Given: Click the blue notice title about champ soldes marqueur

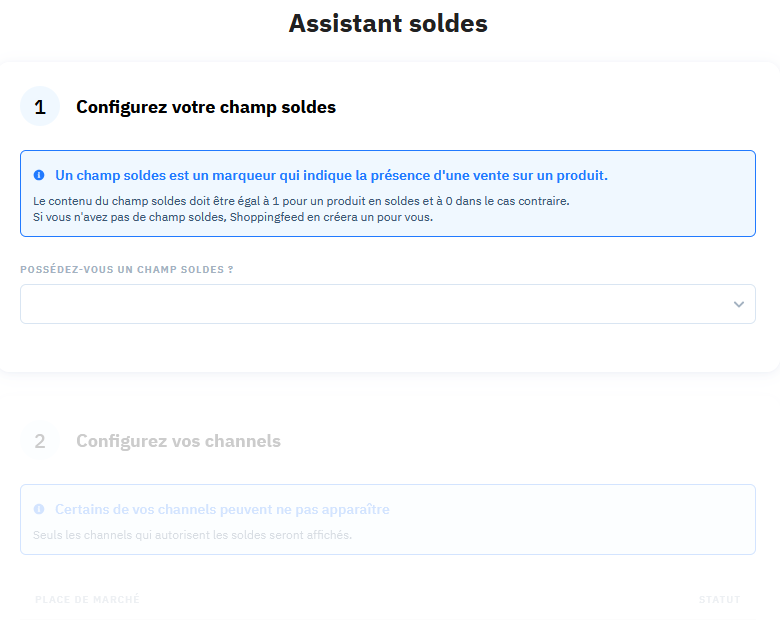Looking at the screenshot, I should [331, 176].
